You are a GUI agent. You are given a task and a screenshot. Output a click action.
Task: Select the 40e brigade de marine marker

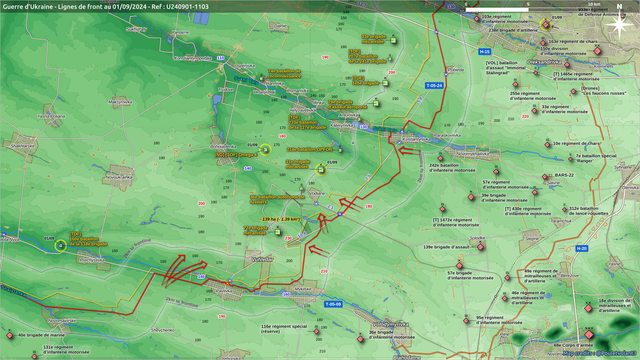tap(10, 336)
